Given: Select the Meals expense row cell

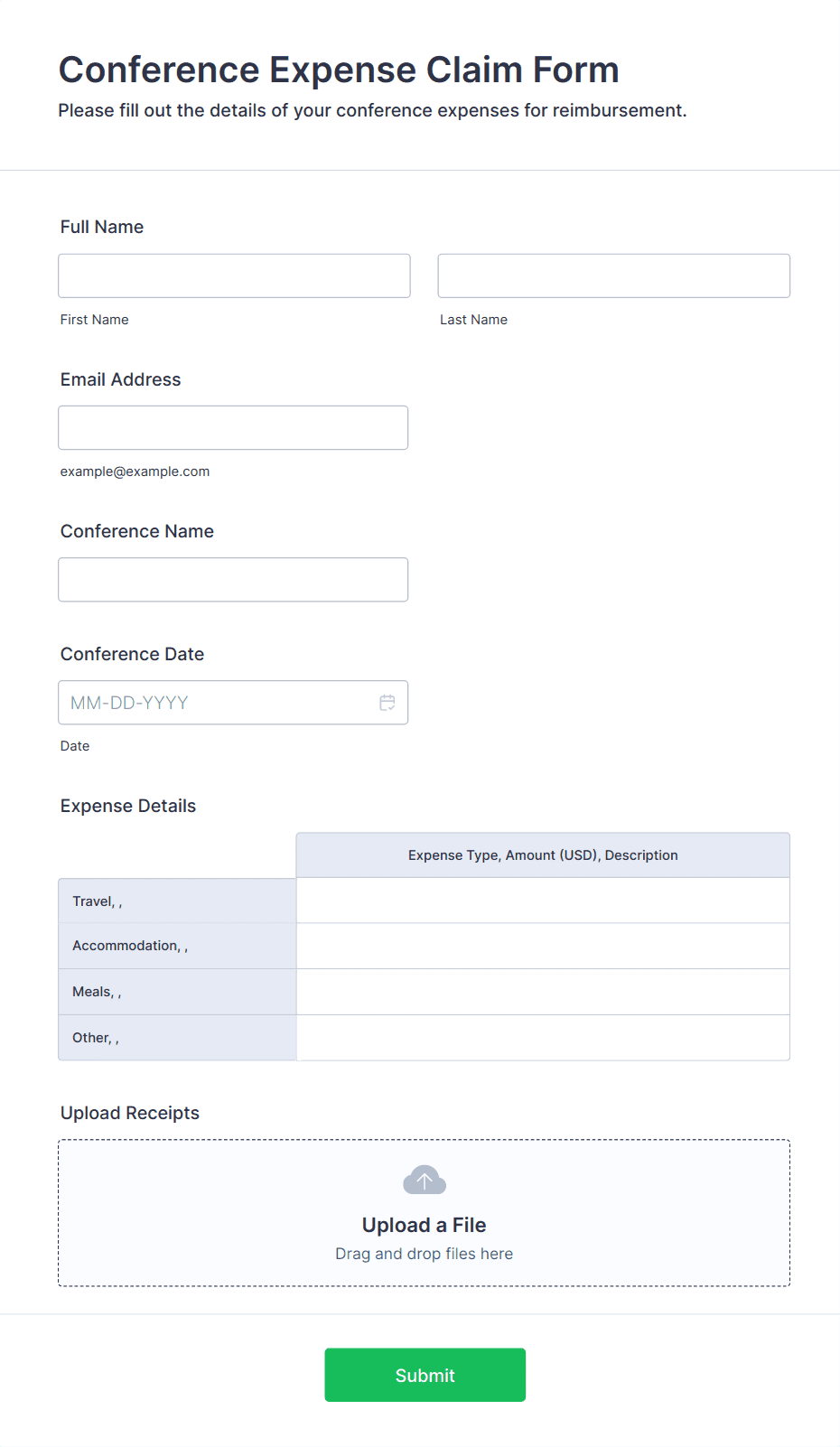Looking at the screenshot, I should 543,992.
